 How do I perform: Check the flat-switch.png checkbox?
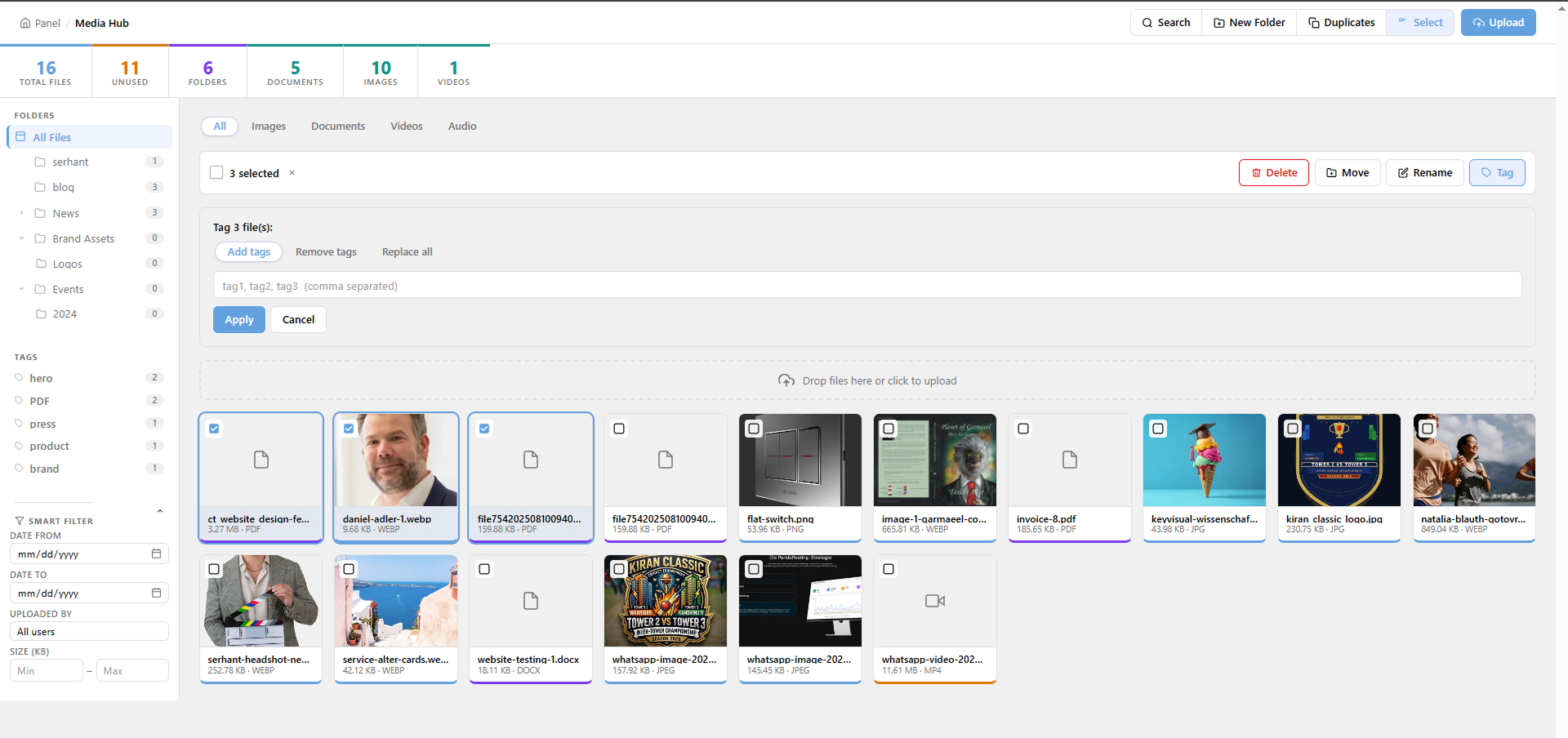pos(754,429)
